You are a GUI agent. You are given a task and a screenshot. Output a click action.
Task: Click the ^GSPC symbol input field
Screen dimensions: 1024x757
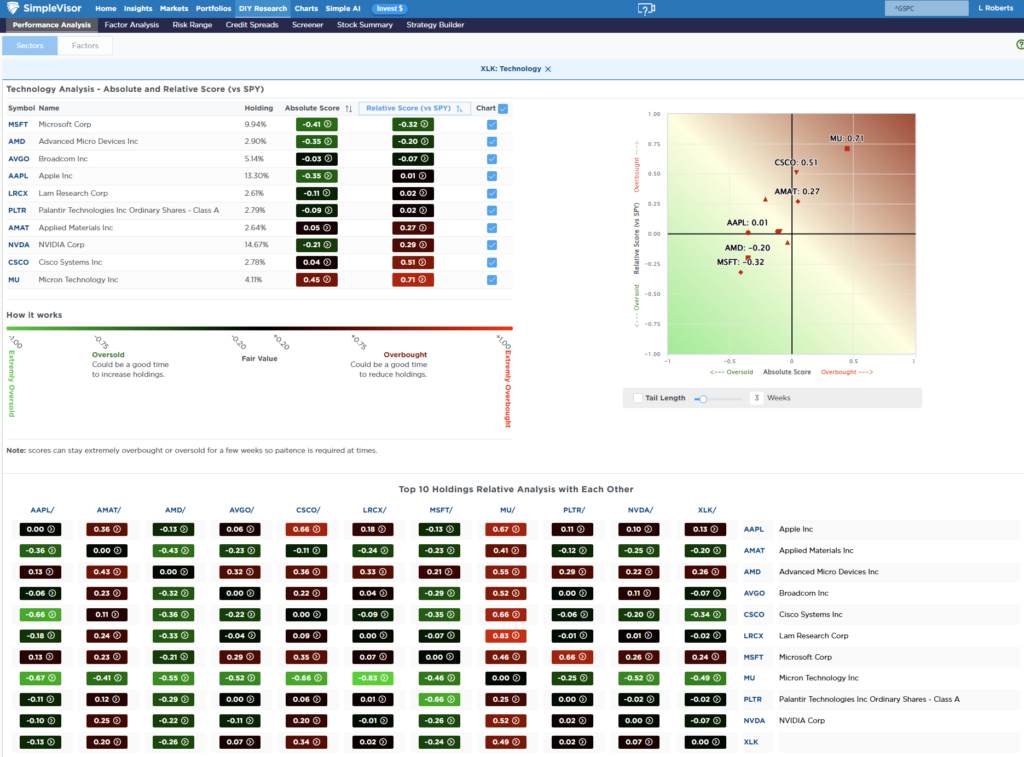pos(927,8)
